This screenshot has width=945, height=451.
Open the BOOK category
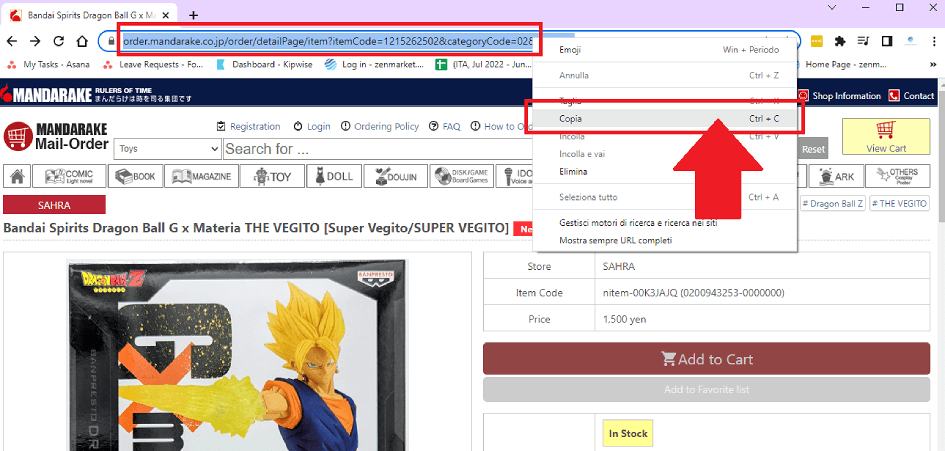(136, 176)
